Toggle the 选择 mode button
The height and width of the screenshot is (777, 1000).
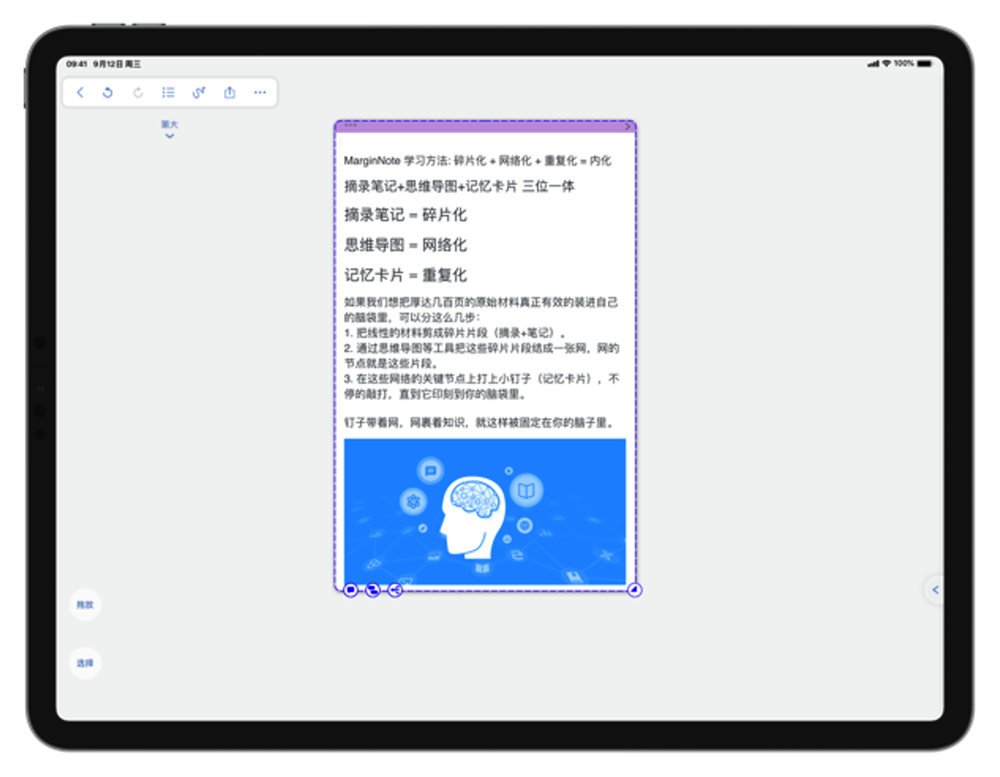tap(85, 663)
